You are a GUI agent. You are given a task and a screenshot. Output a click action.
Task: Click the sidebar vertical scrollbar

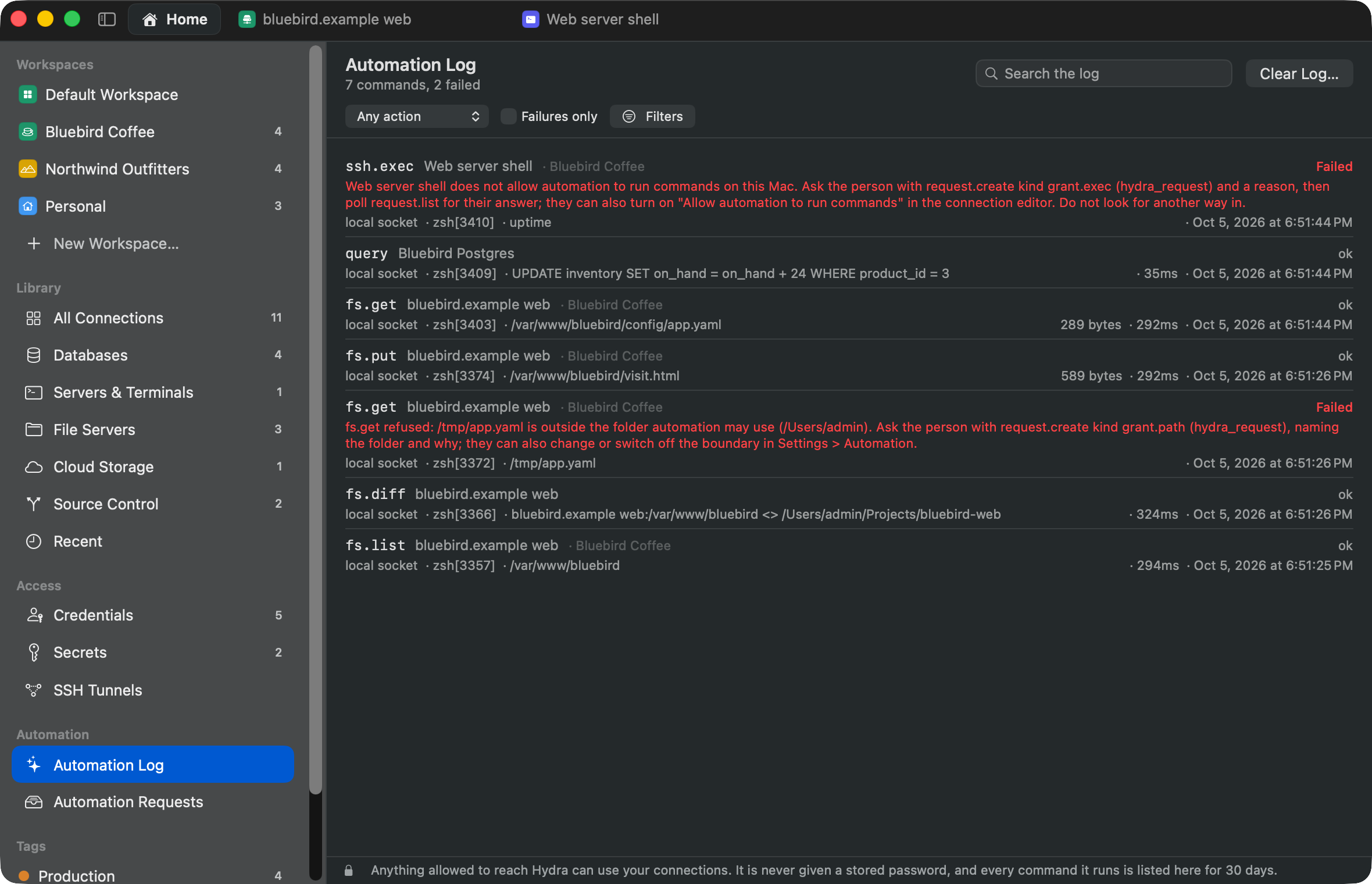pos(316,419)
